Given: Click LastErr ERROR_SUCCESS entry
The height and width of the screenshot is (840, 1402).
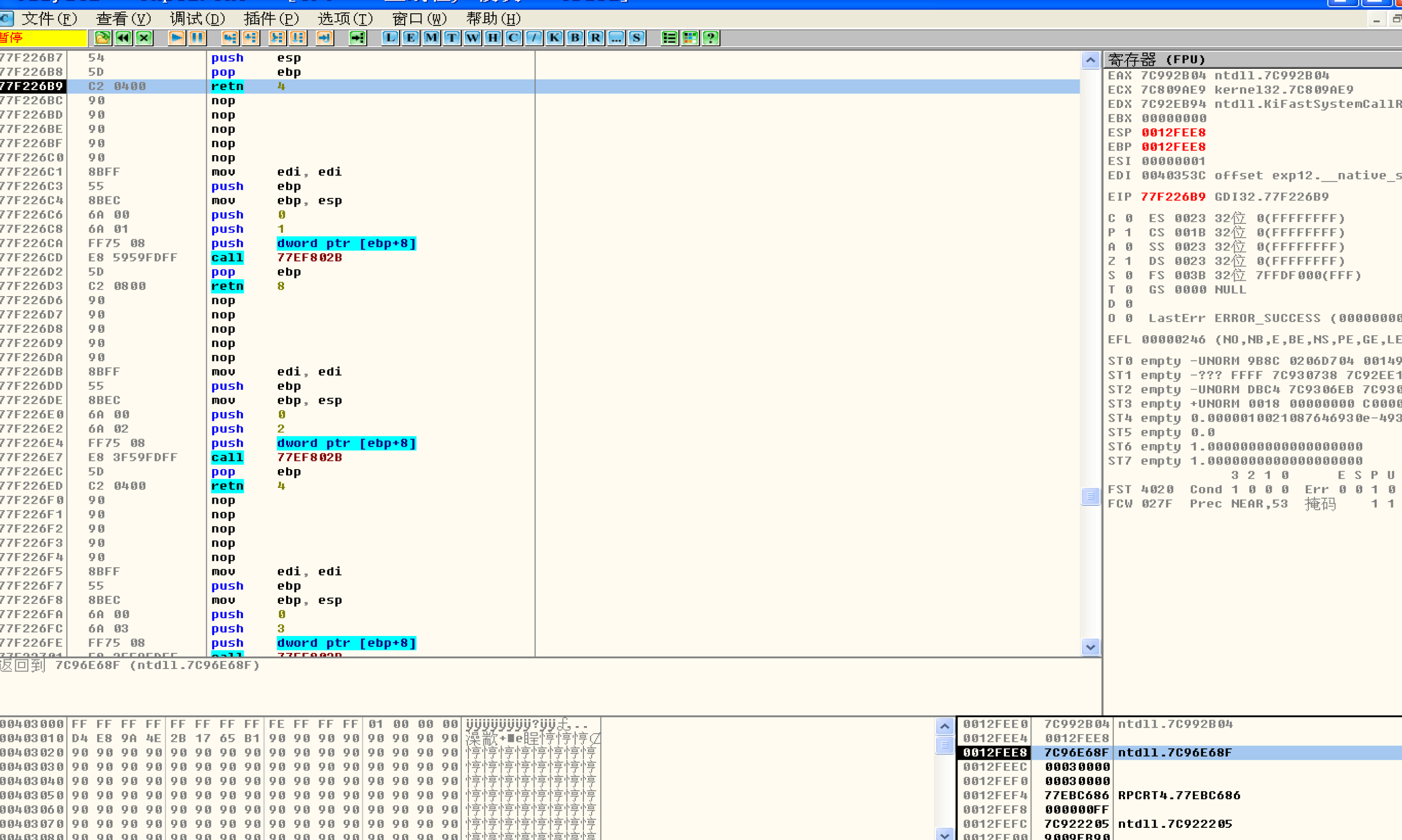Looking at the screenshot, I should point(1275,318).
